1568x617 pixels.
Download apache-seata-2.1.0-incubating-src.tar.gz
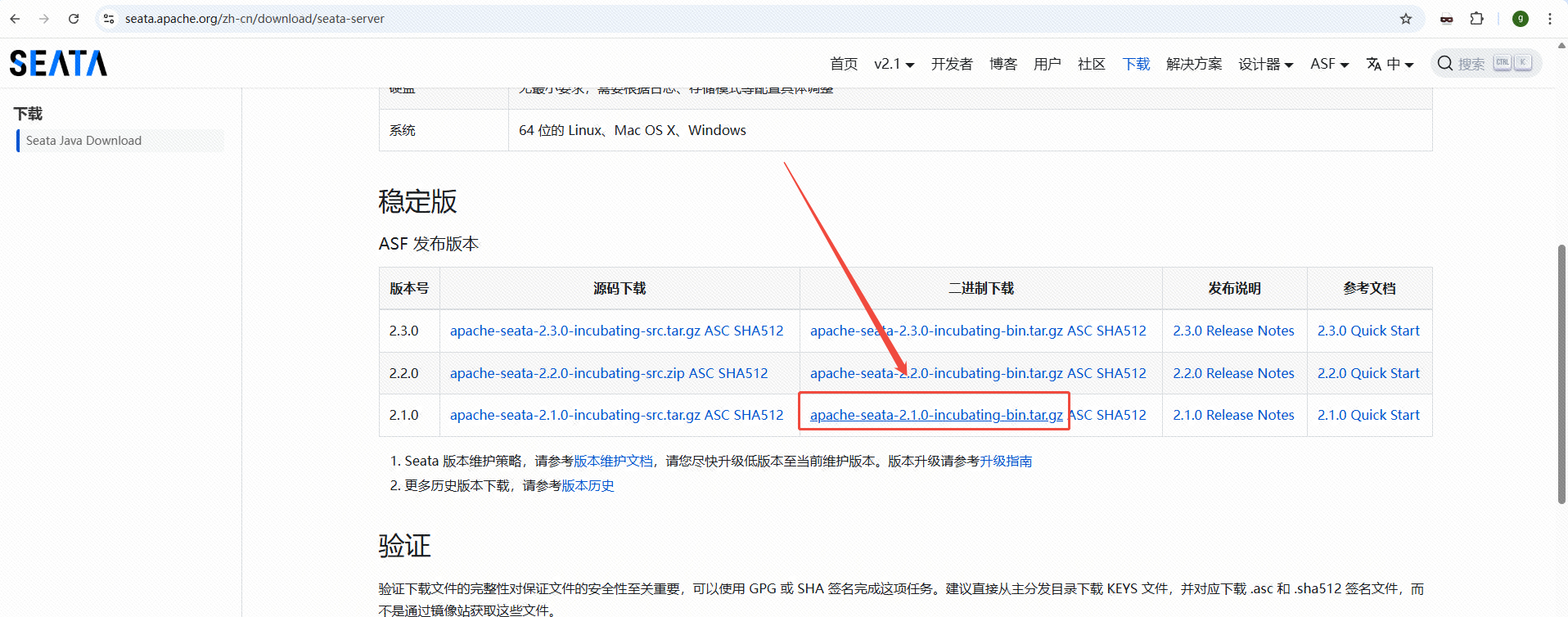pos(574,415)
